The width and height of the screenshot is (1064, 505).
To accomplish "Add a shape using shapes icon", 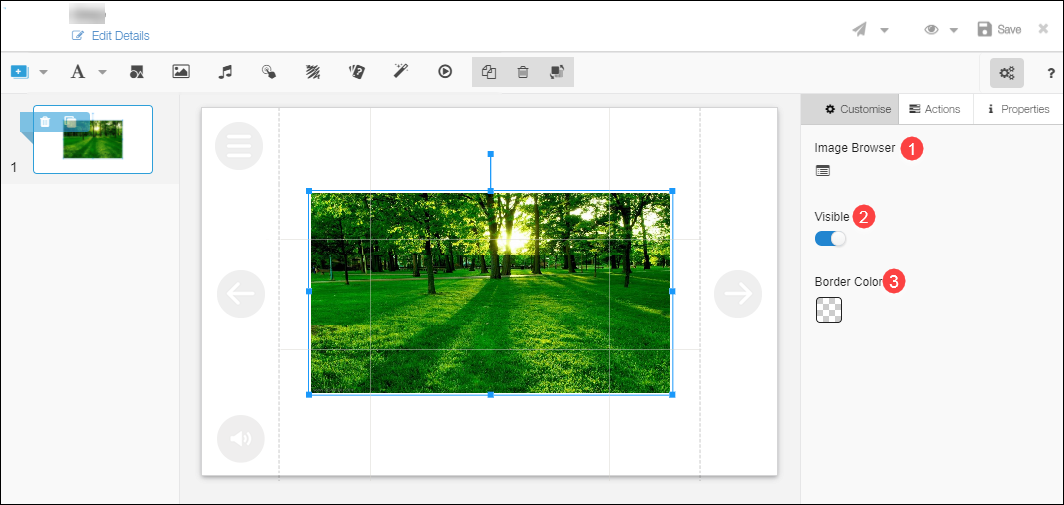I will [137, 72].
